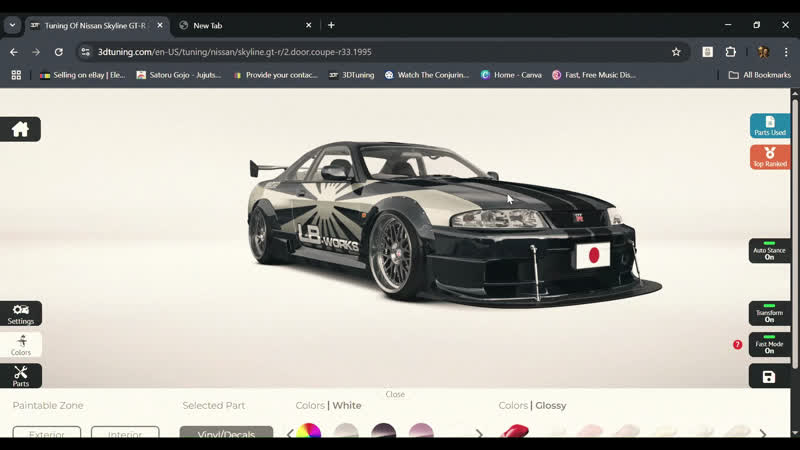Viewport: 800px width, 450px height.
Task: Open the tab search dropdown
Action: point(12,25)
